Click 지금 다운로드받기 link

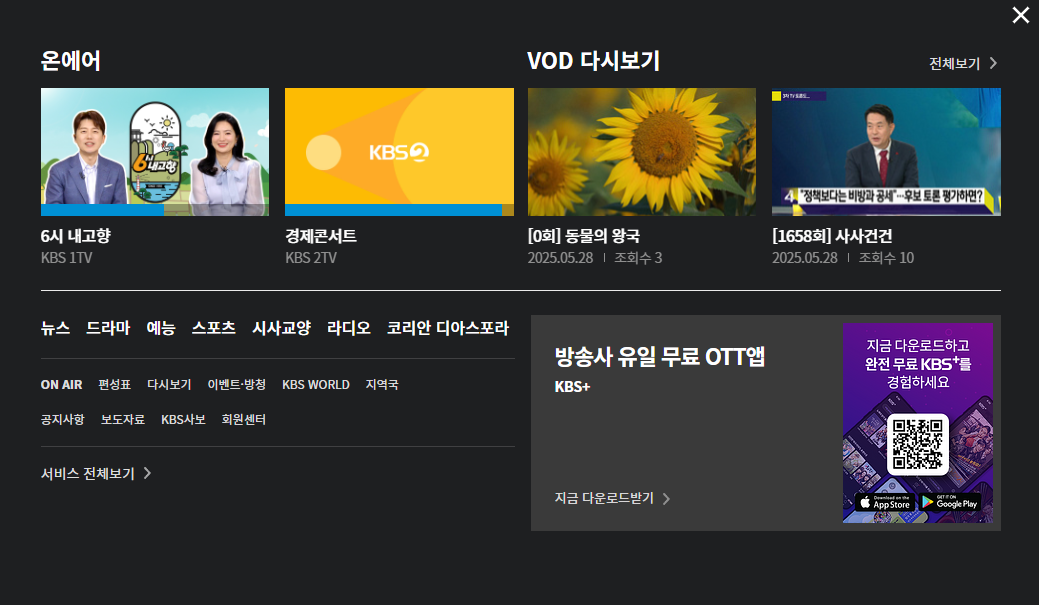604,498
